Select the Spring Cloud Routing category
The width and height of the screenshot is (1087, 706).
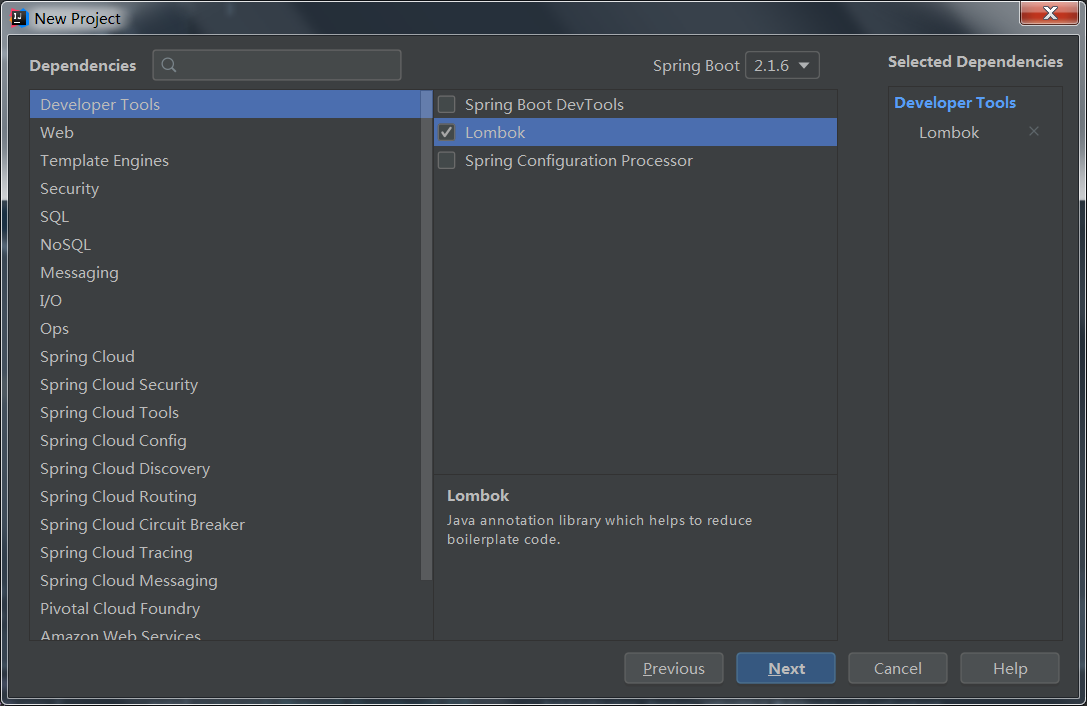[226, 497]
